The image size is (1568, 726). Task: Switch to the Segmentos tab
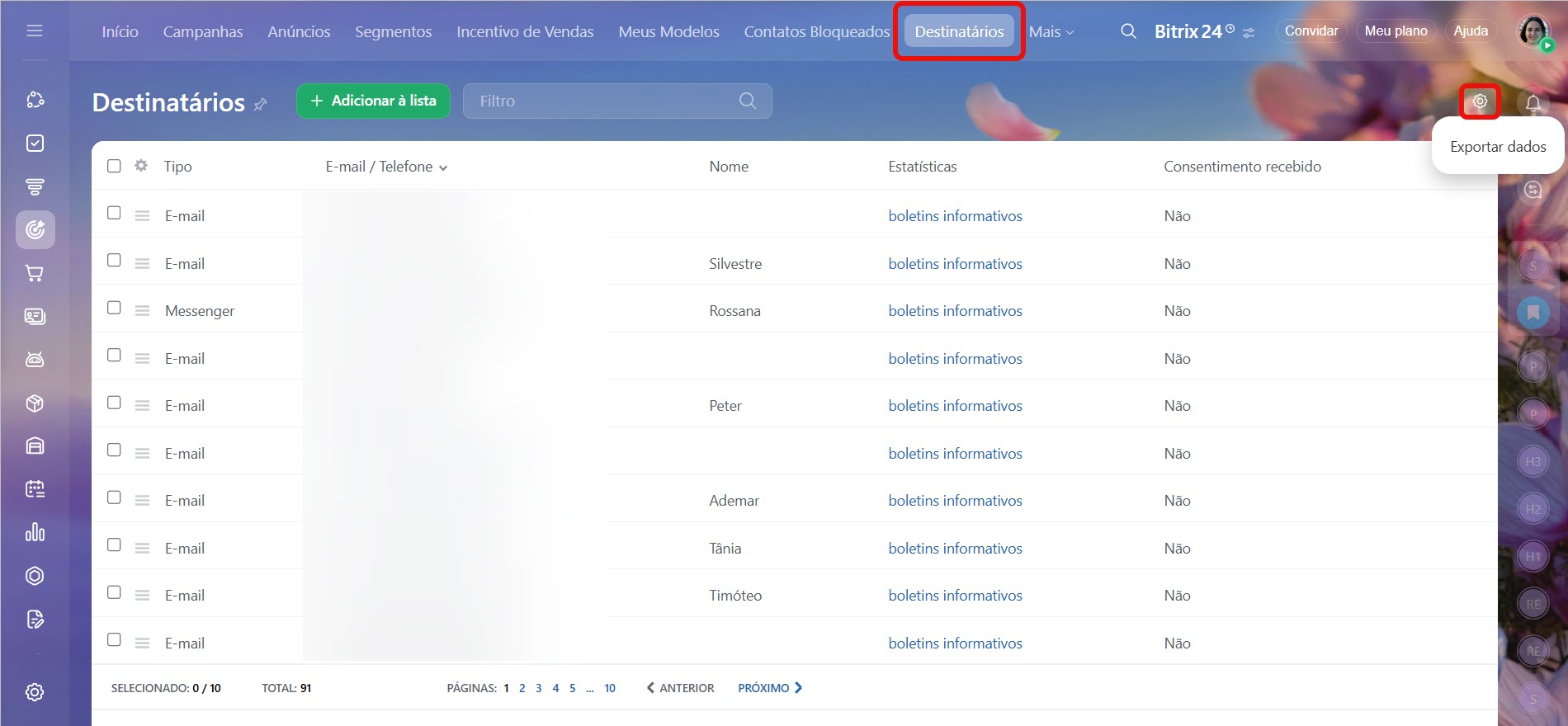[x=393, y=31]
